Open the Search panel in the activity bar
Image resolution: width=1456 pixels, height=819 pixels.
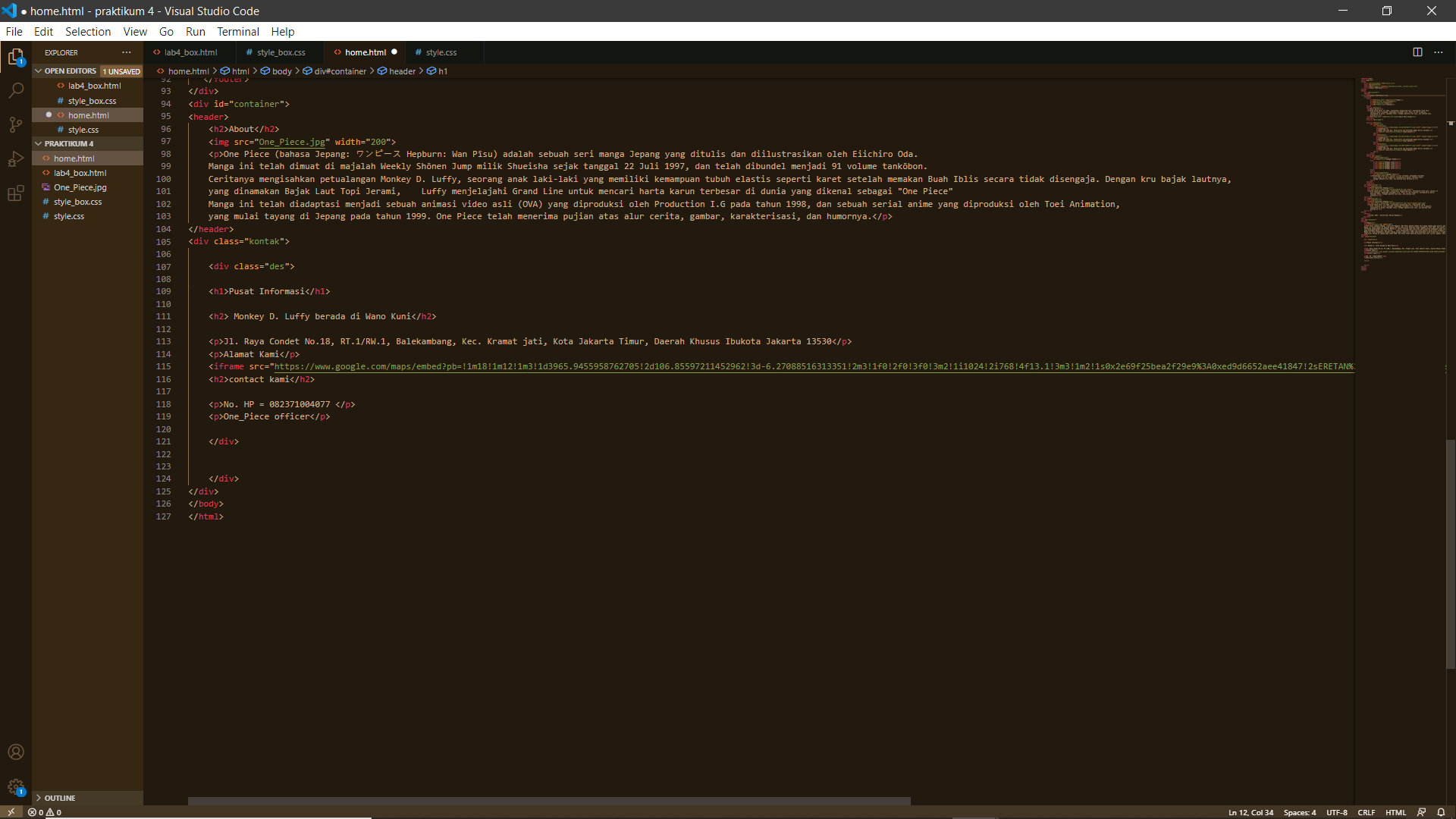tap(16, 90)
